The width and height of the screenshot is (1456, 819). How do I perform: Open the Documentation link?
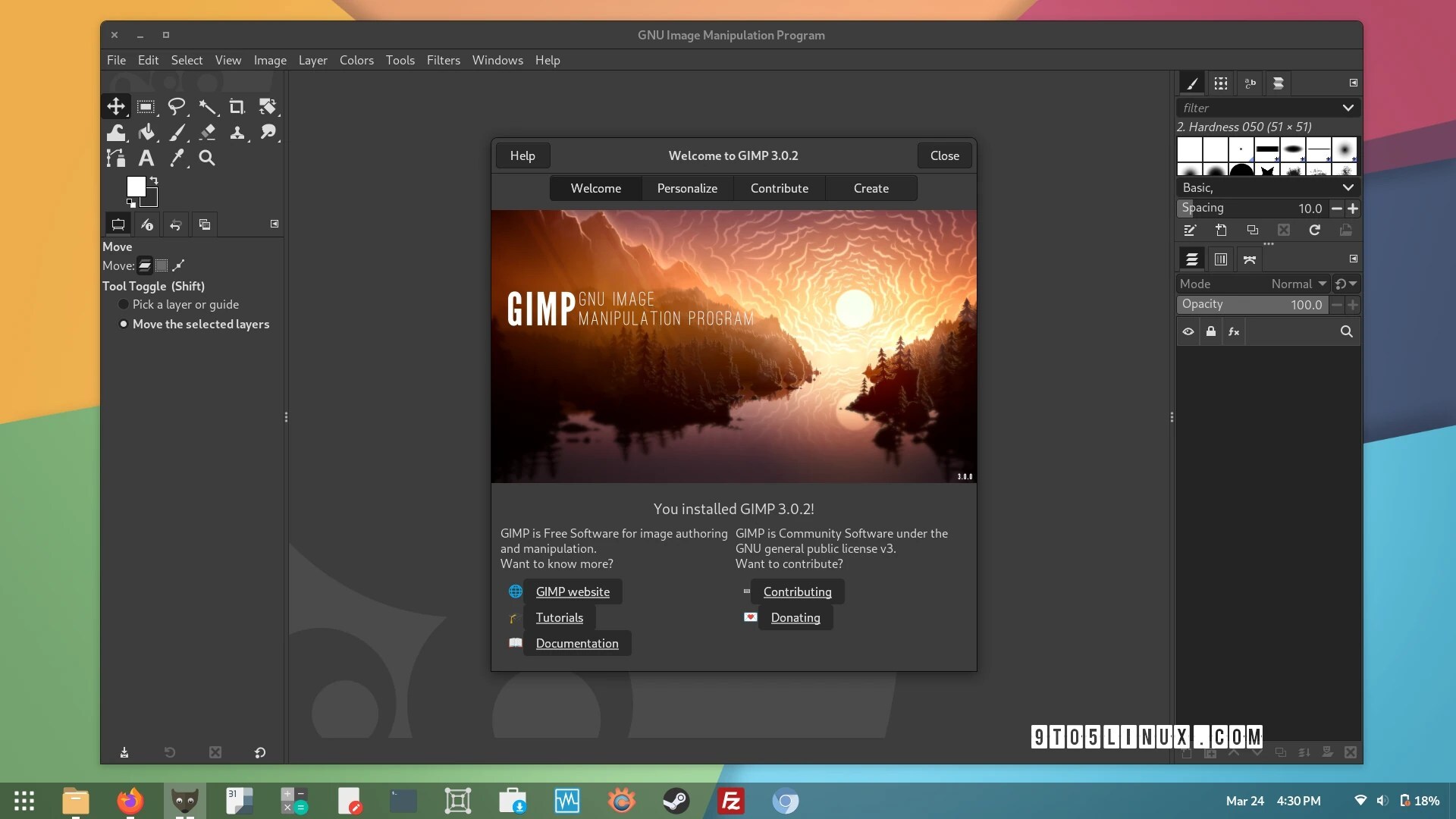tap(577, 643)
